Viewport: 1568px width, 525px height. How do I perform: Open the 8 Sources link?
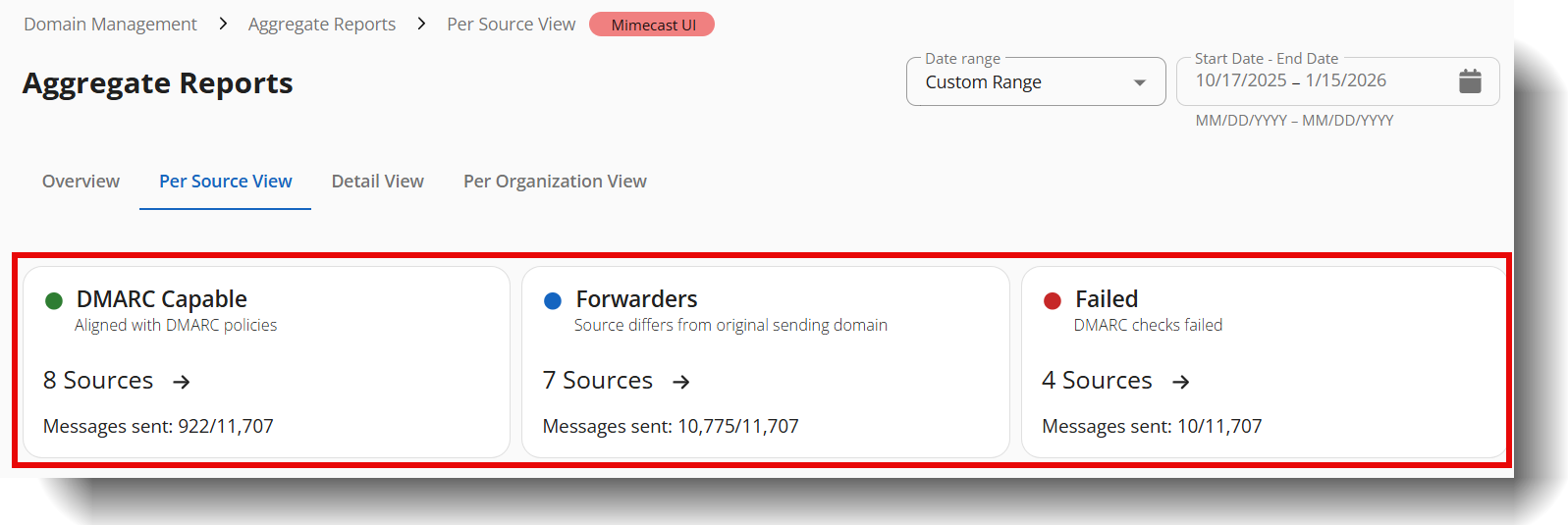[98, 381]
